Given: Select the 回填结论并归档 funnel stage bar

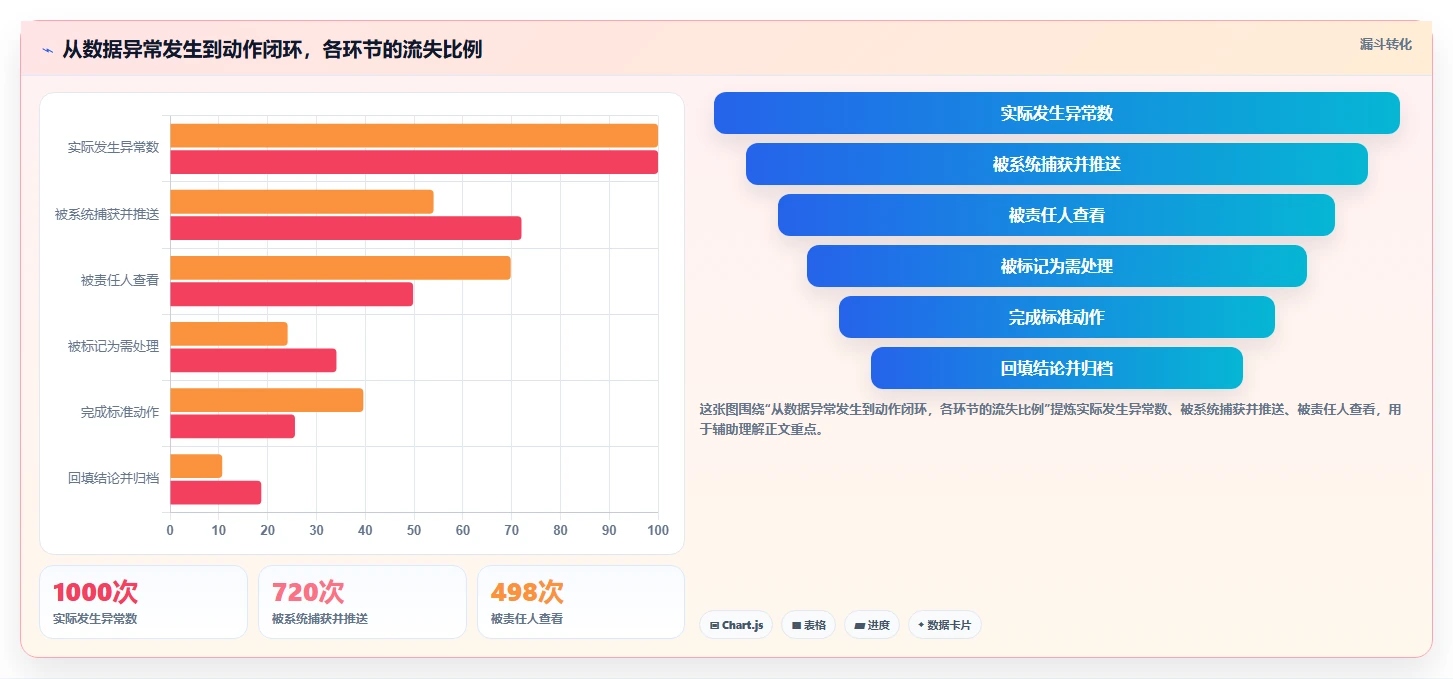Looking at the screenshot, I should click(x=1056, y=368).
